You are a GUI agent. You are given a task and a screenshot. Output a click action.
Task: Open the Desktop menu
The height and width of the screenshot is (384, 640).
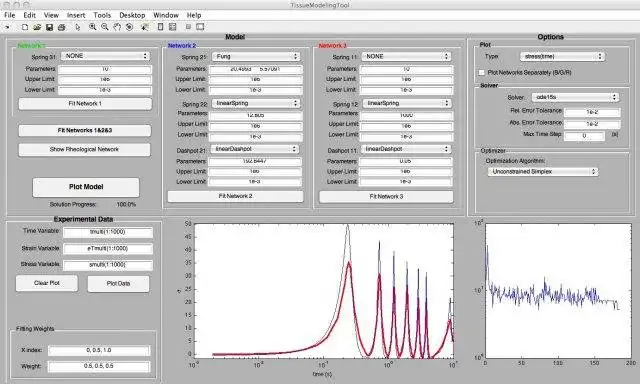click(x=132, y=15)
